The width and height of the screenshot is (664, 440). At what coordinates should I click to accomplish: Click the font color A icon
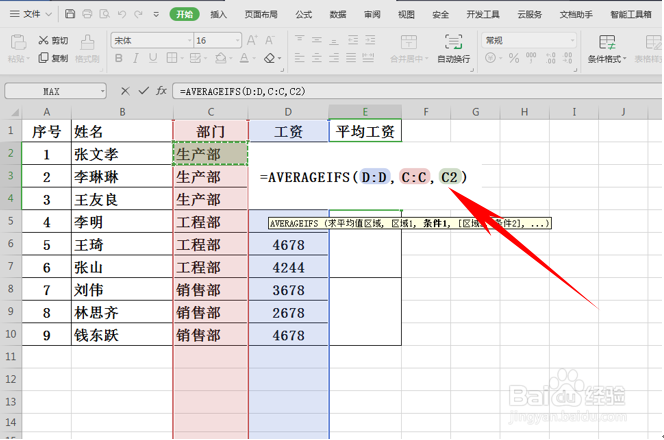[x=244, y=58]
